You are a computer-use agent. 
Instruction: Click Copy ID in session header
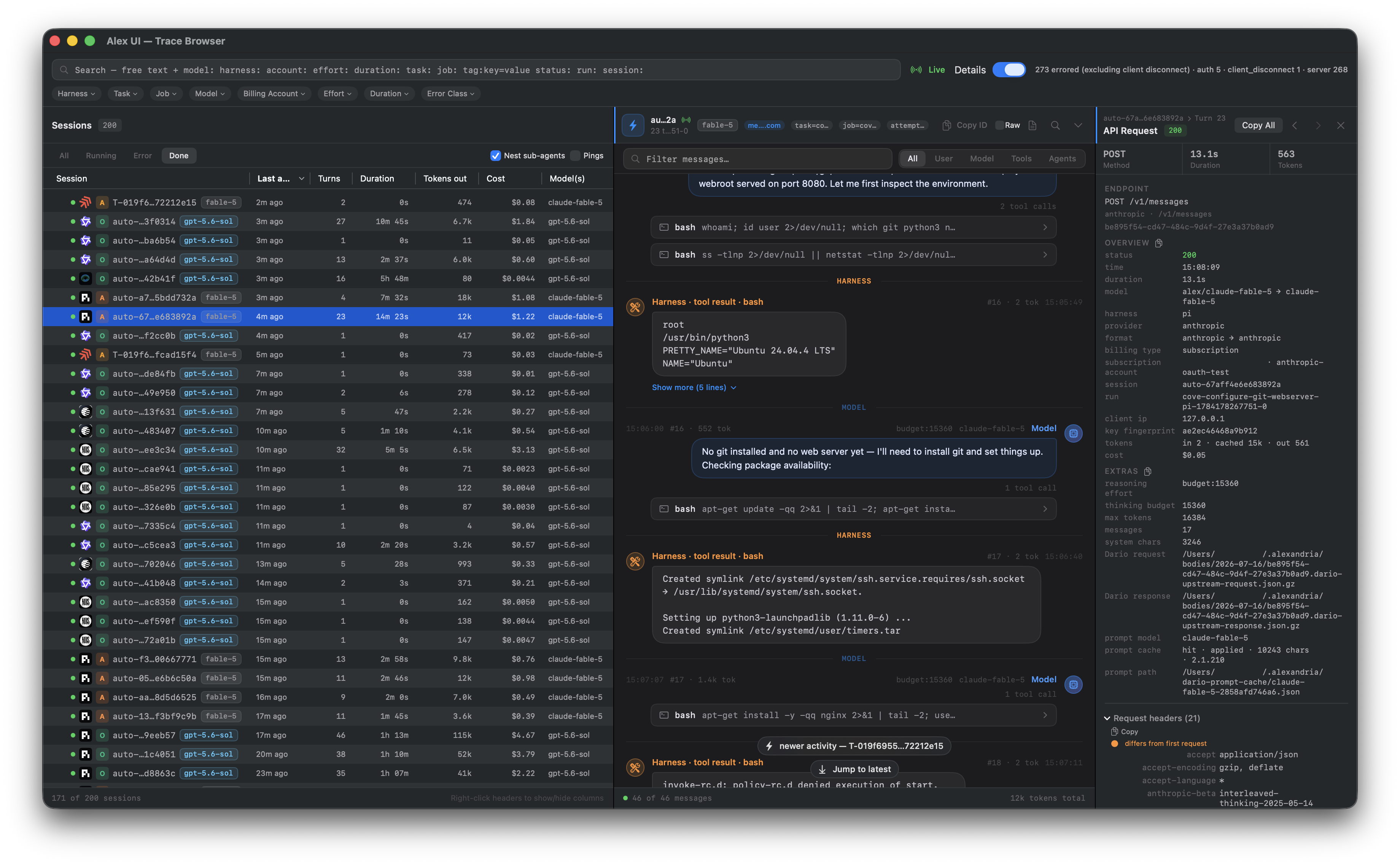point(964,125)
